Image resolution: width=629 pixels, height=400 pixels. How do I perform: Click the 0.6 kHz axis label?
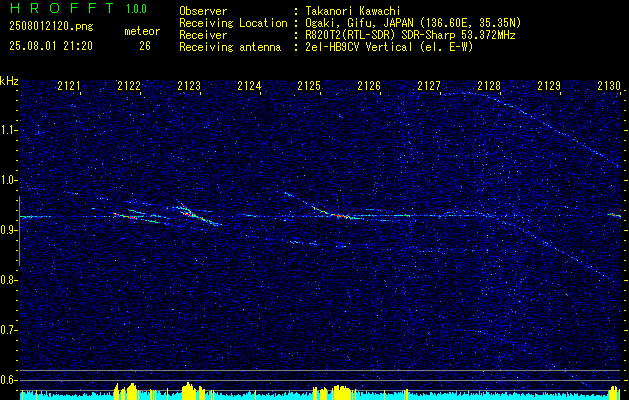(x=8, y=380)
